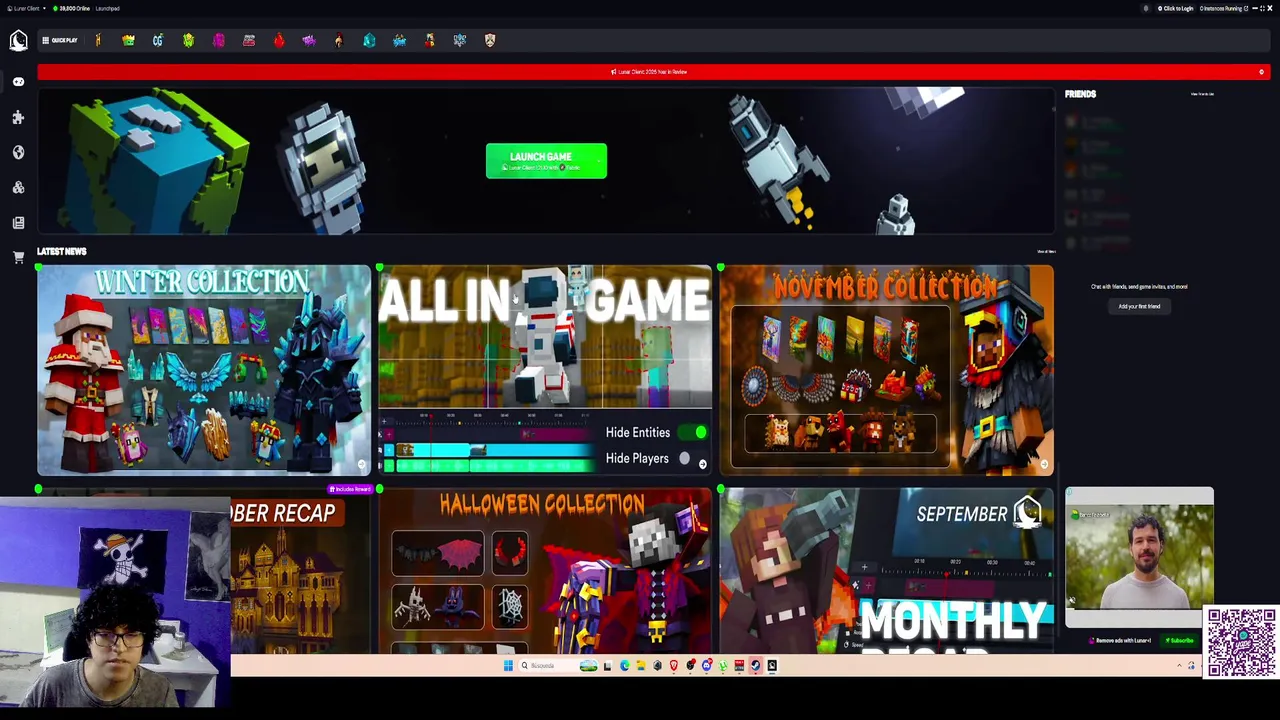Image resolution: width=1280 pixels, height=720 pixels.
Task: Dismiss the red announcement banner
Action: coord(1261,72)
